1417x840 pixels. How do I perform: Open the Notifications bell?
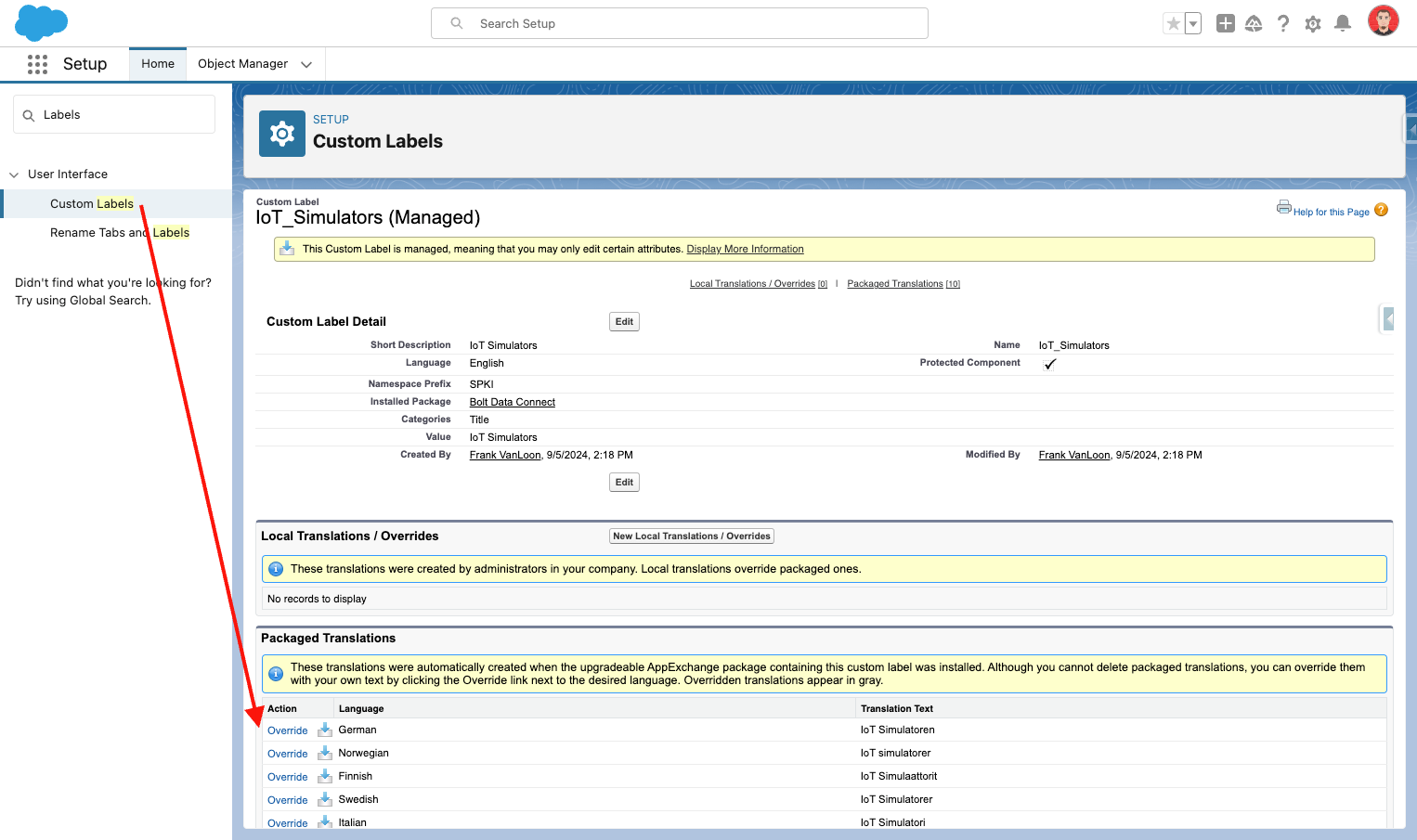(1343, 24)
